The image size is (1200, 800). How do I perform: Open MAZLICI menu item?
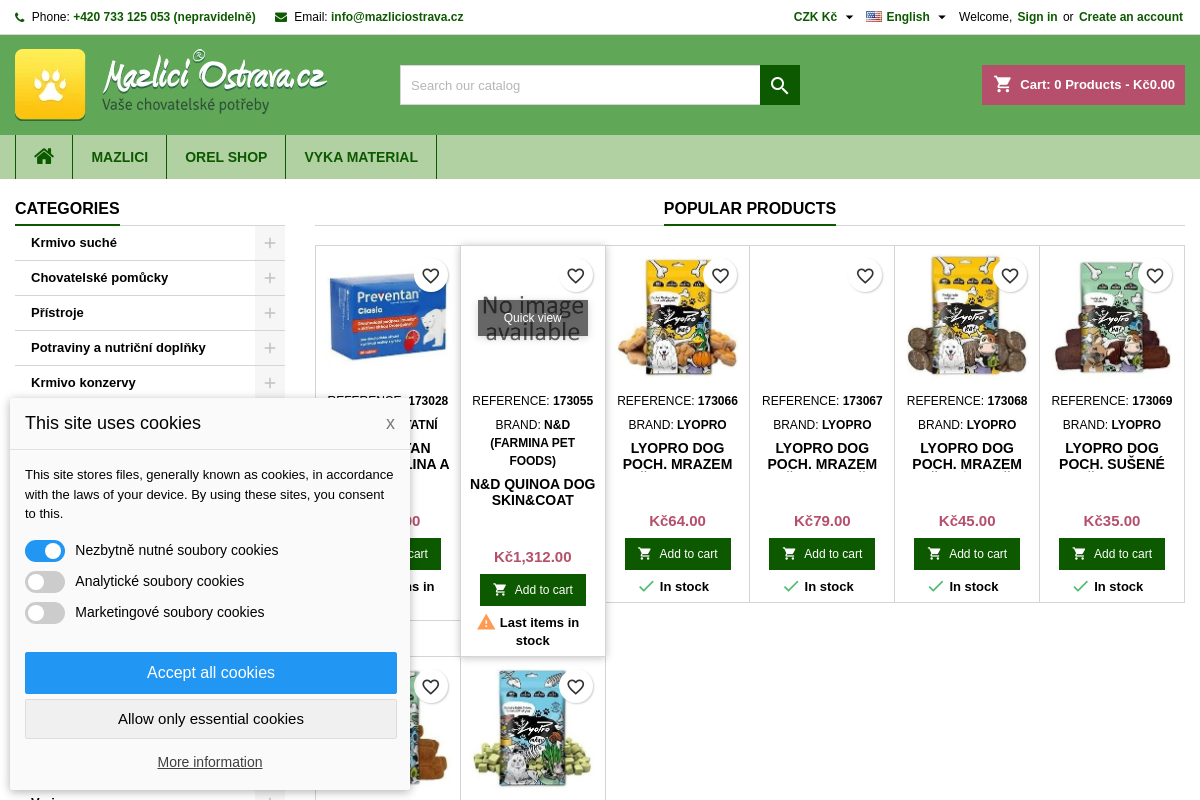pyautogui.click(x=120, y=157)
